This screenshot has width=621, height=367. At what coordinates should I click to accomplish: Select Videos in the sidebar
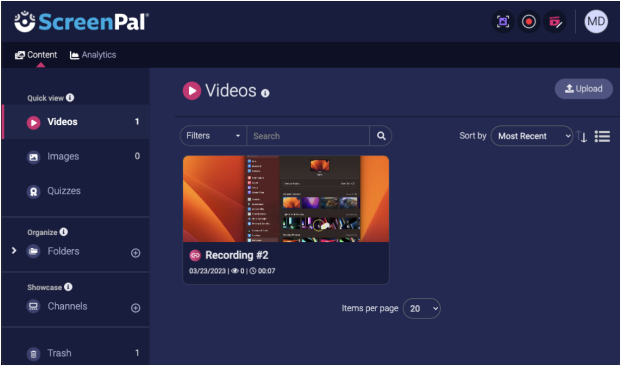tap(76, 122)
